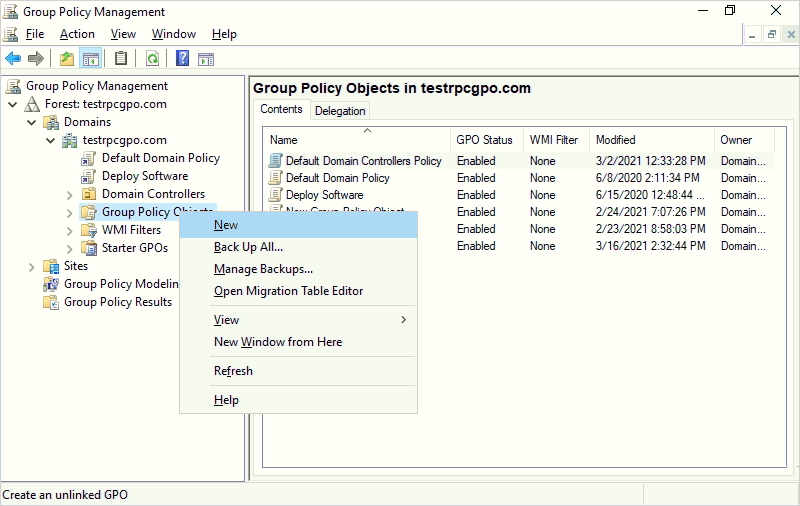The width and height of the screenshot is (800, 506).
Task: Click the Back arrow toolbar icon
Action: (13, 58)
